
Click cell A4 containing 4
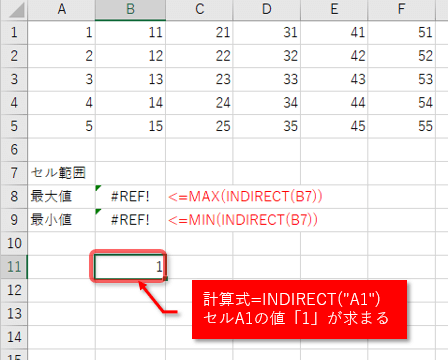click(61, 103)
